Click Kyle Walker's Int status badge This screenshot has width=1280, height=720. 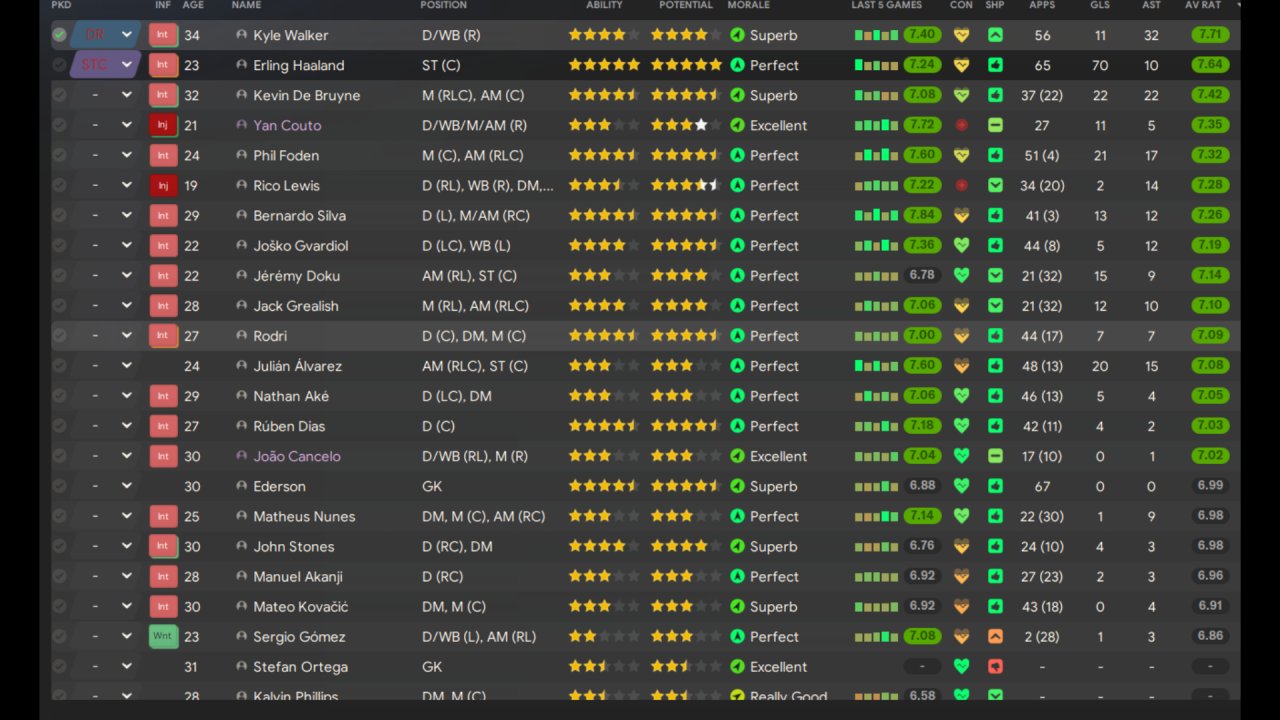(x=163, y=35)
